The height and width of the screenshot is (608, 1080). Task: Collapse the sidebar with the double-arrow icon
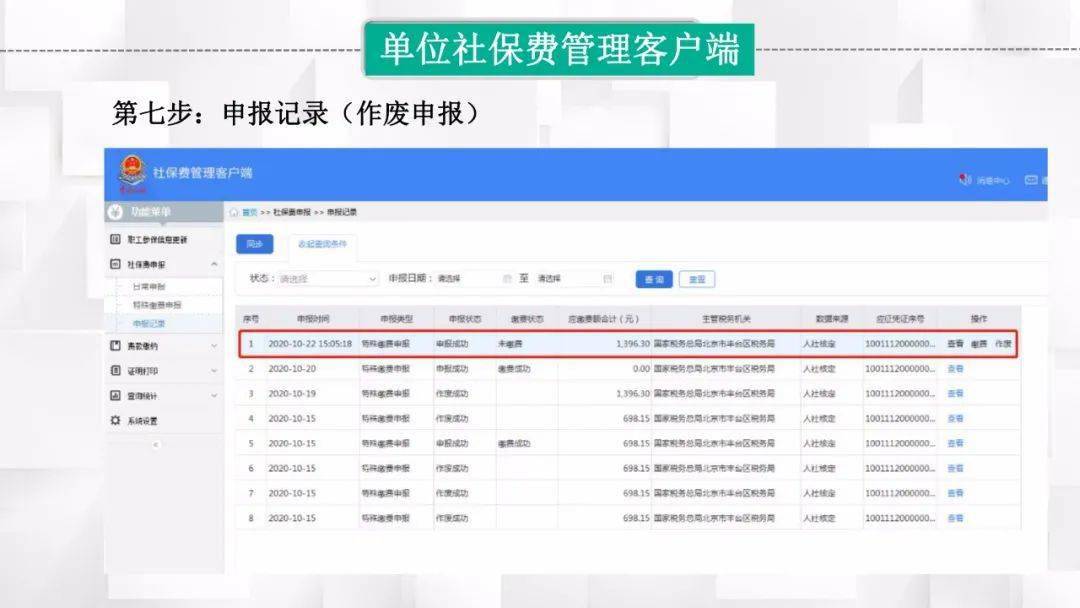click(156, 445)
